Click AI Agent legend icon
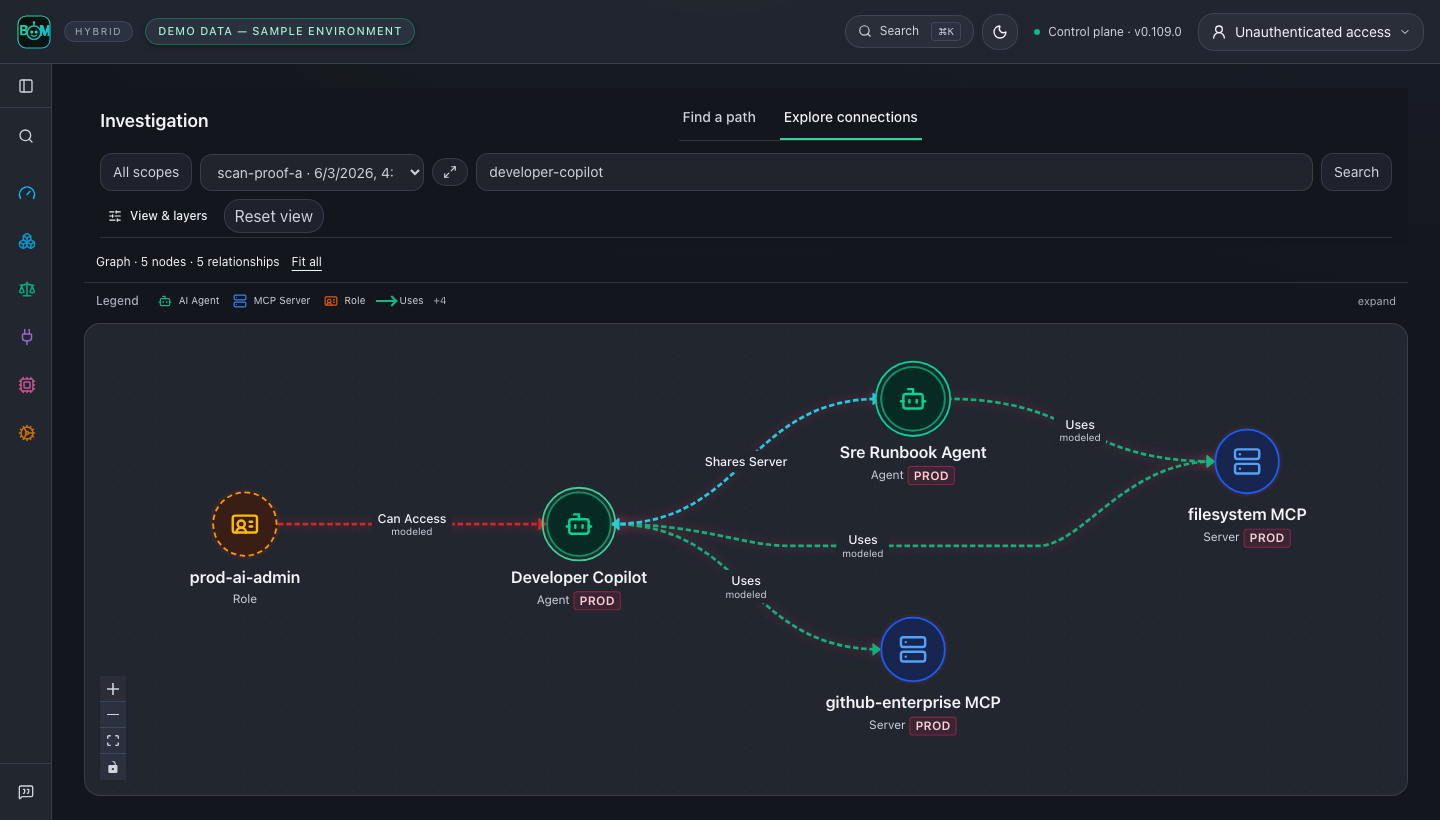The image size is (1440, 820). pos(165,301)
